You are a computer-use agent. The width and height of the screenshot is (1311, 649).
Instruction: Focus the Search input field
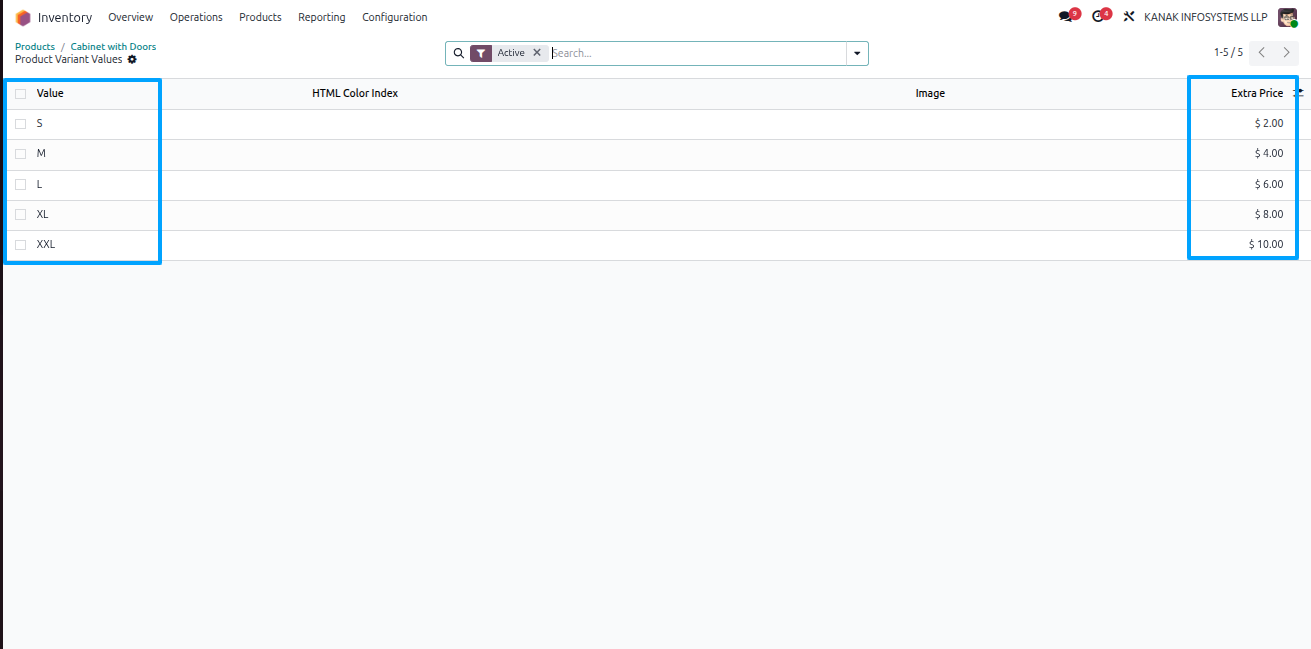(697, 53)
